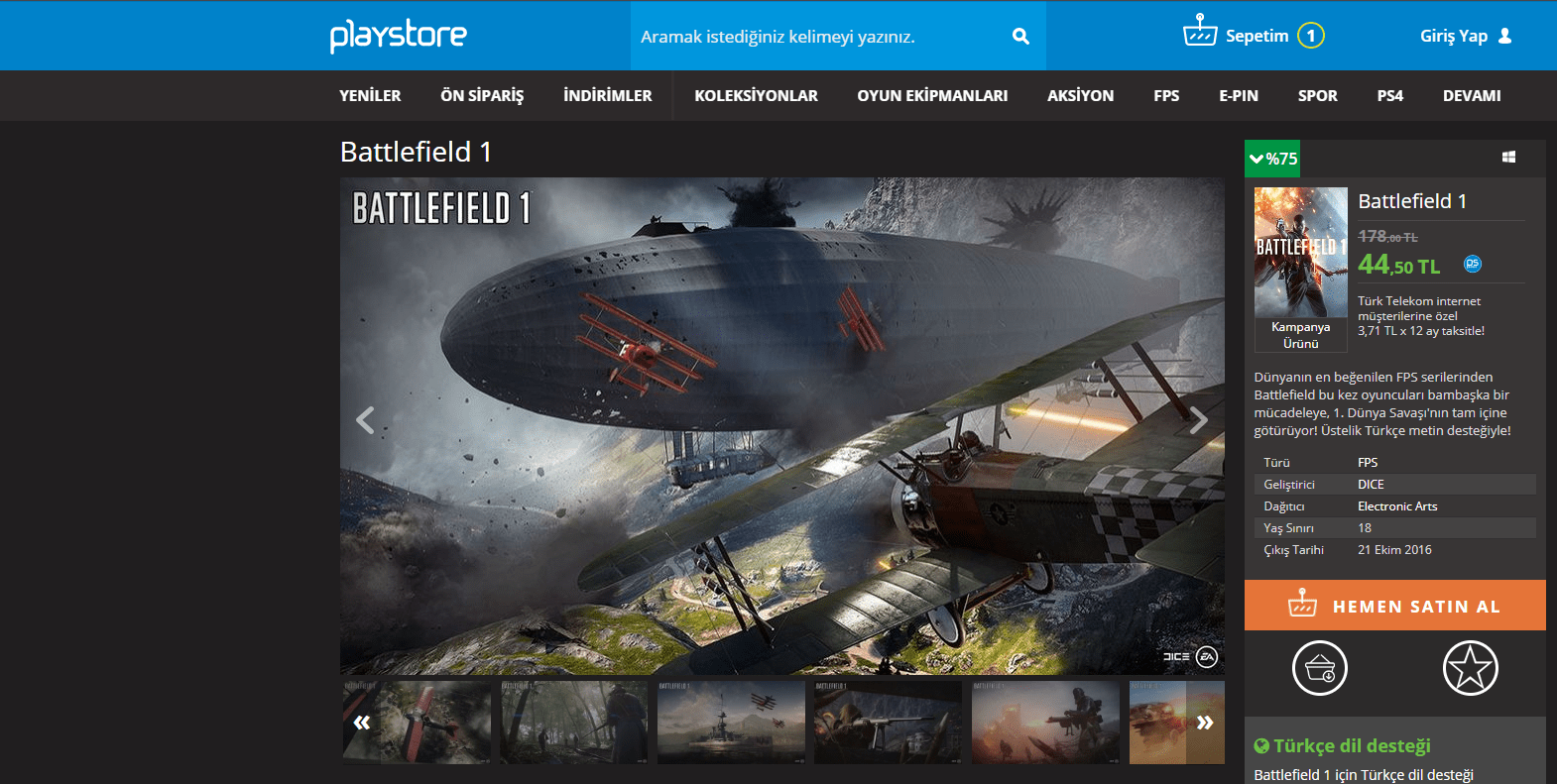Select the machine gunner thumbnail
Image resolution: width=1557 pixels, height=784 pixels.
click(888, 723)
